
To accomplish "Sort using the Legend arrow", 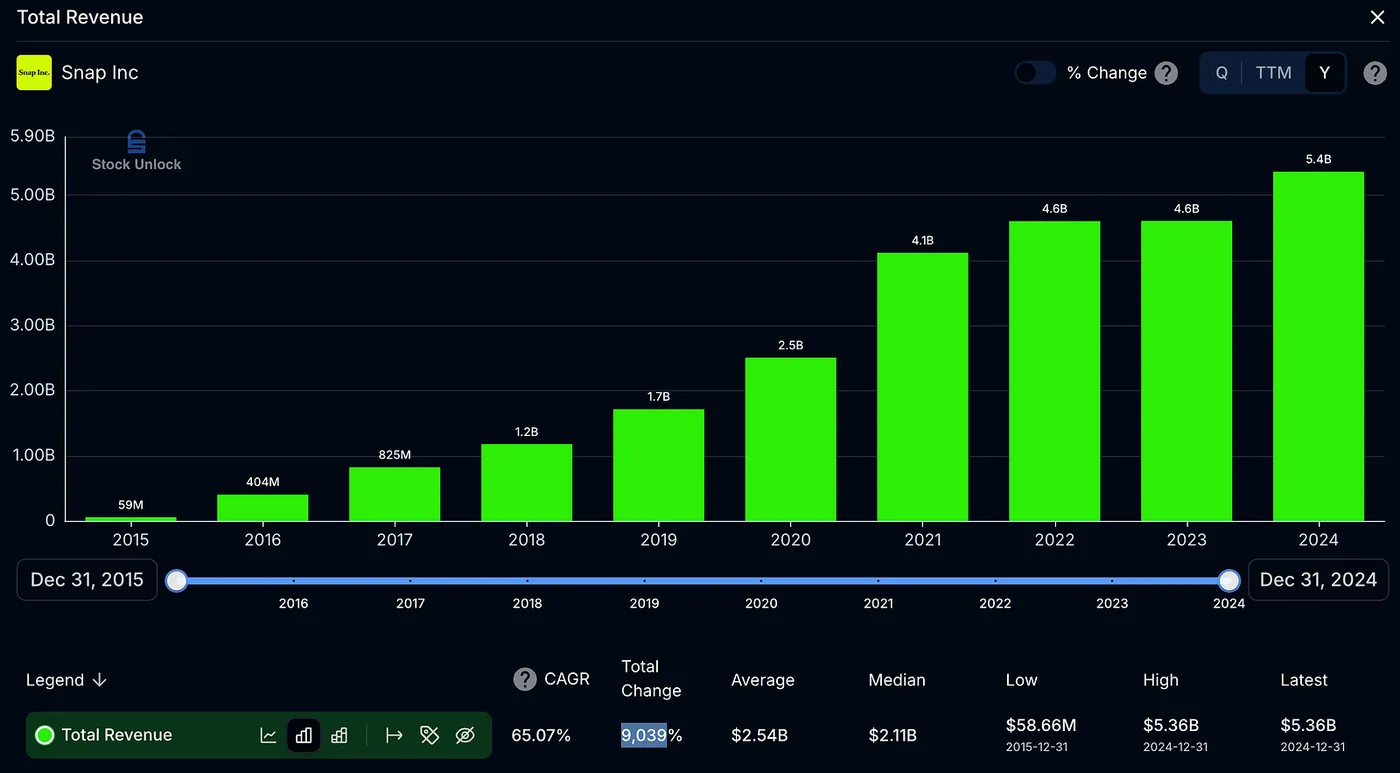I will click(99, 680).
